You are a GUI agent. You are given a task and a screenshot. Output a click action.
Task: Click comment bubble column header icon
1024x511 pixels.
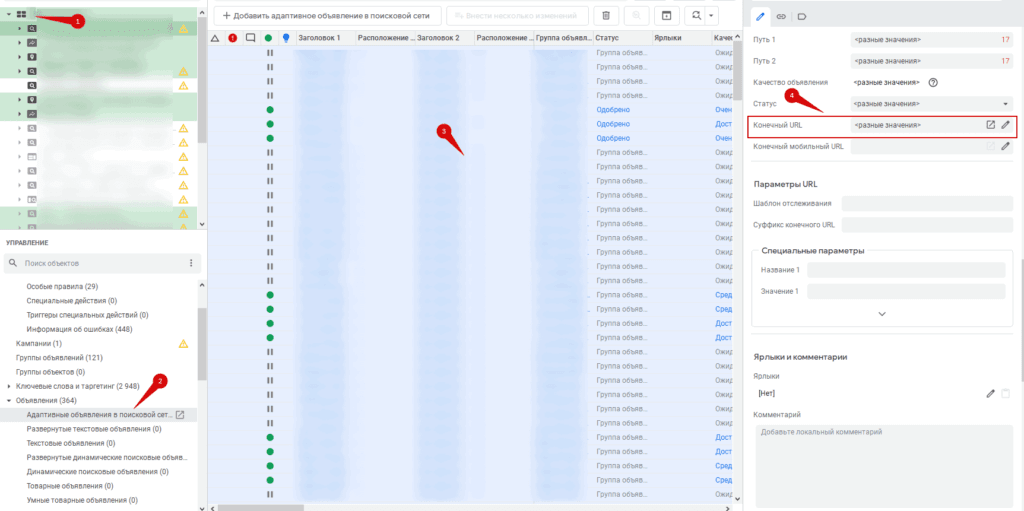click(250, 39)
